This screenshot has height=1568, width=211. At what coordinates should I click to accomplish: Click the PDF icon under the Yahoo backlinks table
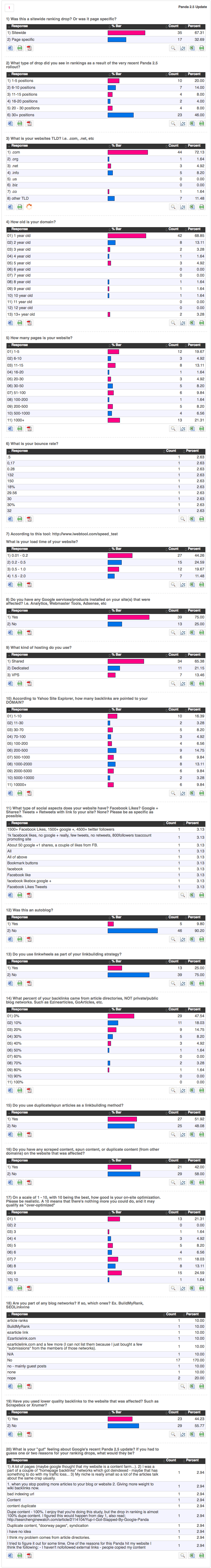29,793
